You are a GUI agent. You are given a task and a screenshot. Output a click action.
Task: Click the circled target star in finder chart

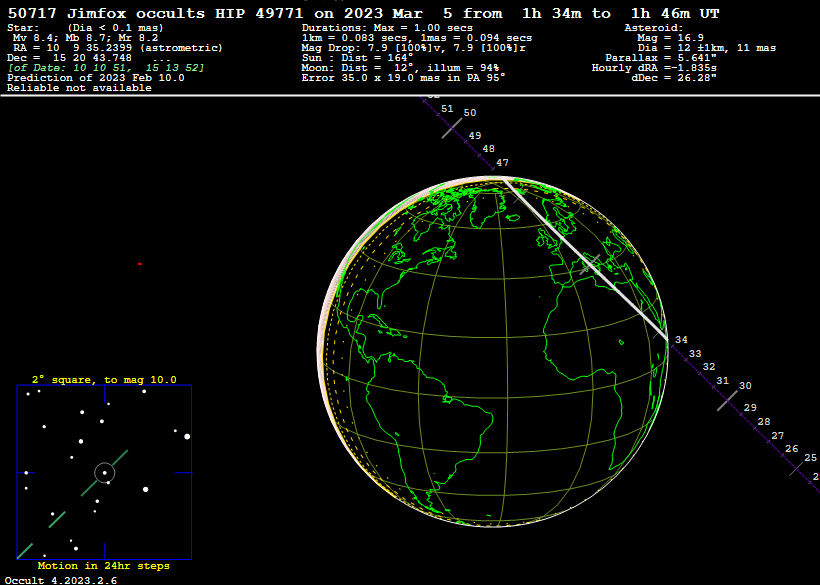pos(105,473)
